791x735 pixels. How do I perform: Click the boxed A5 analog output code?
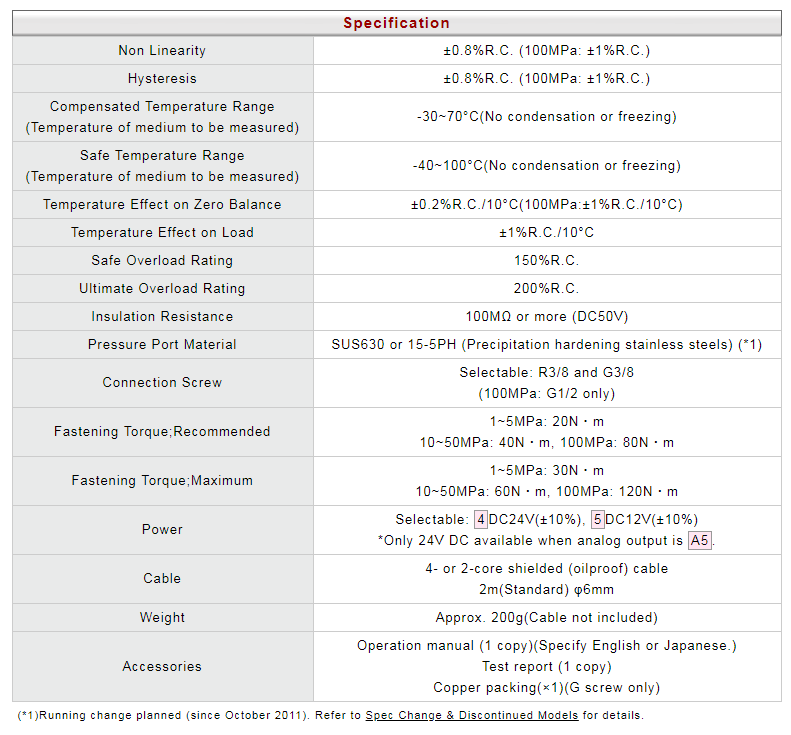click(700, 540)
